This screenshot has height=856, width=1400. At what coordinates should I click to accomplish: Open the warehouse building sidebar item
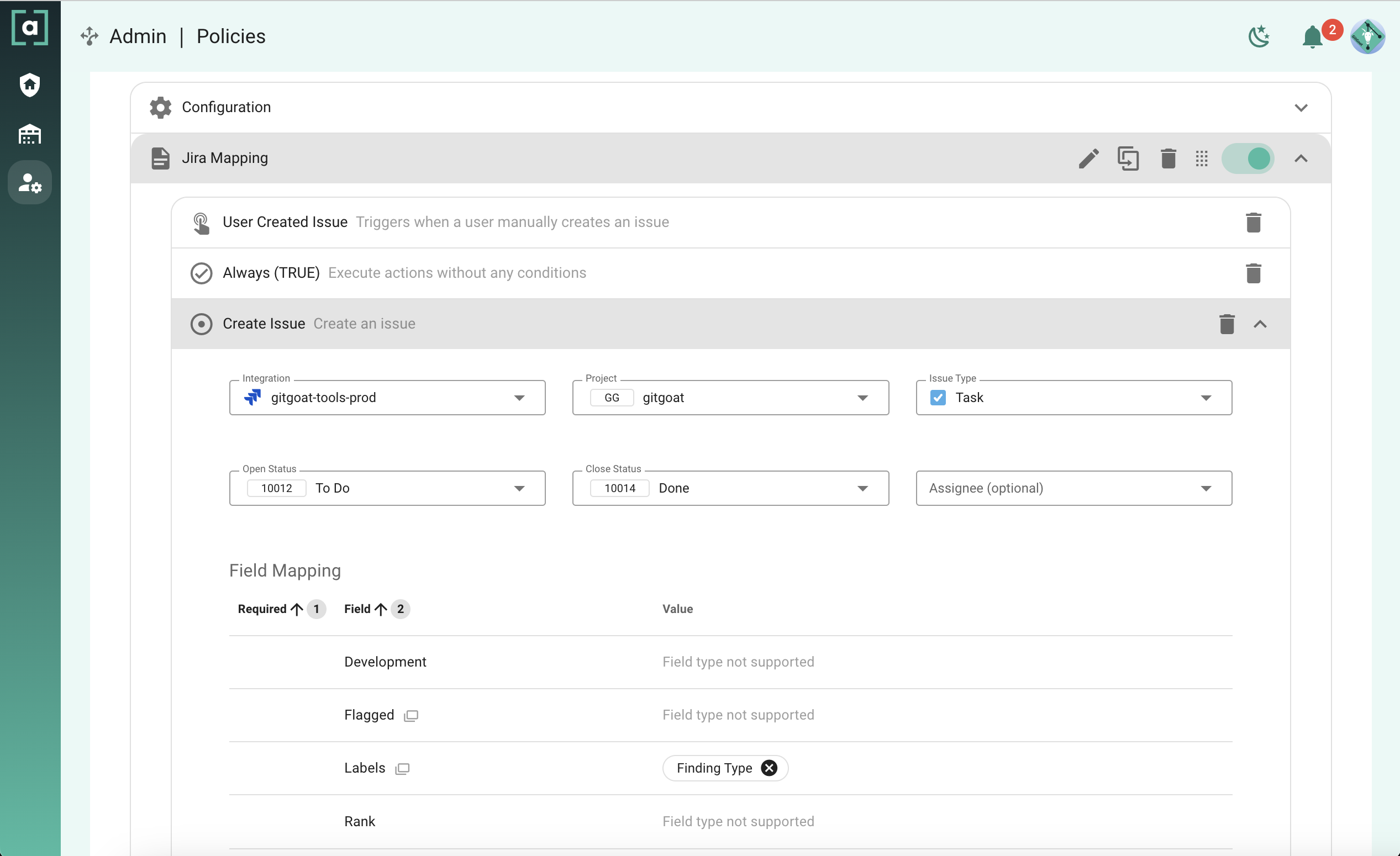(29, 135)
